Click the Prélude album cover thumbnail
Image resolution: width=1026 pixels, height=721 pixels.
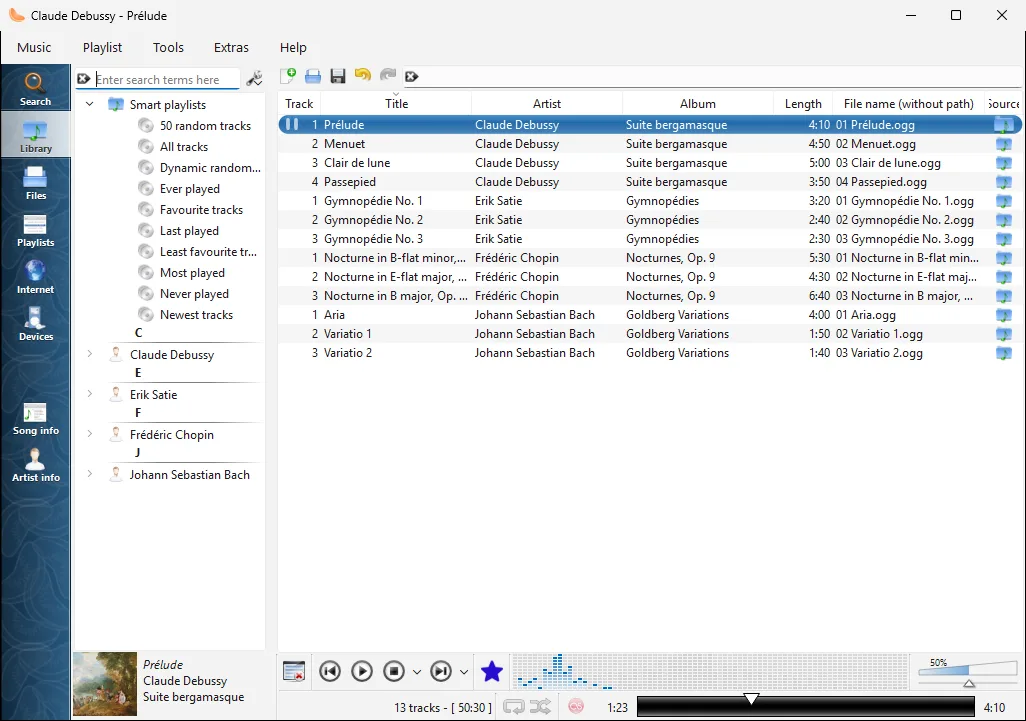coord(105,684)
